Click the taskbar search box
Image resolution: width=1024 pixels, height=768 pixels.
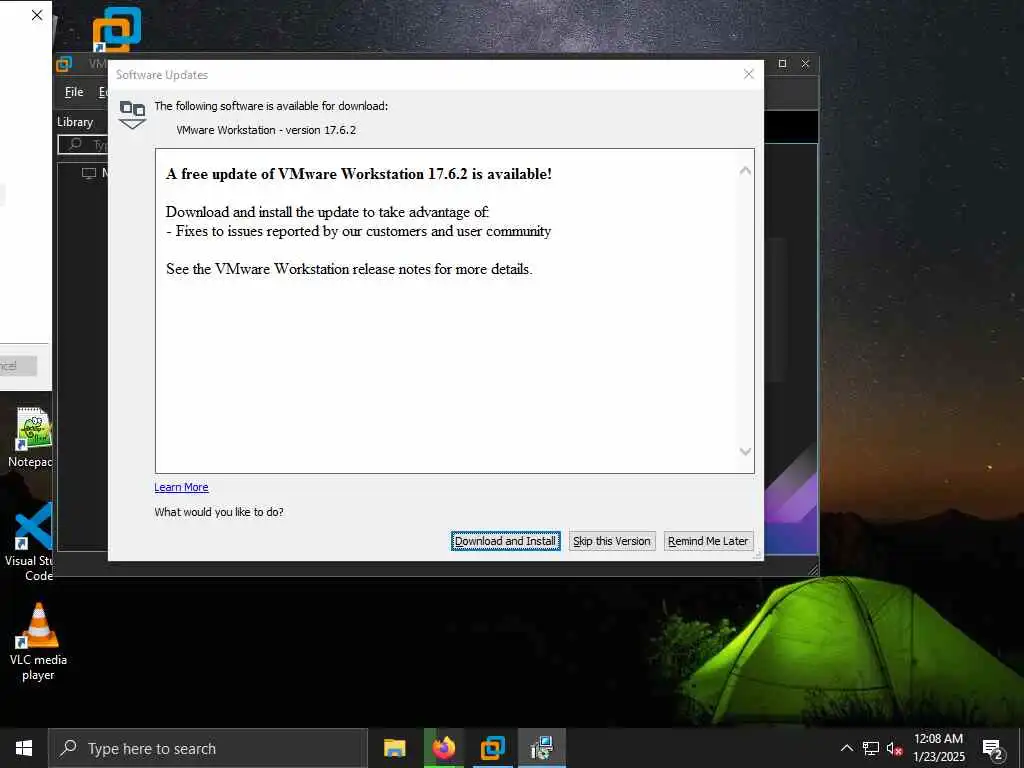pyautogui.click(x=208, y=748)
